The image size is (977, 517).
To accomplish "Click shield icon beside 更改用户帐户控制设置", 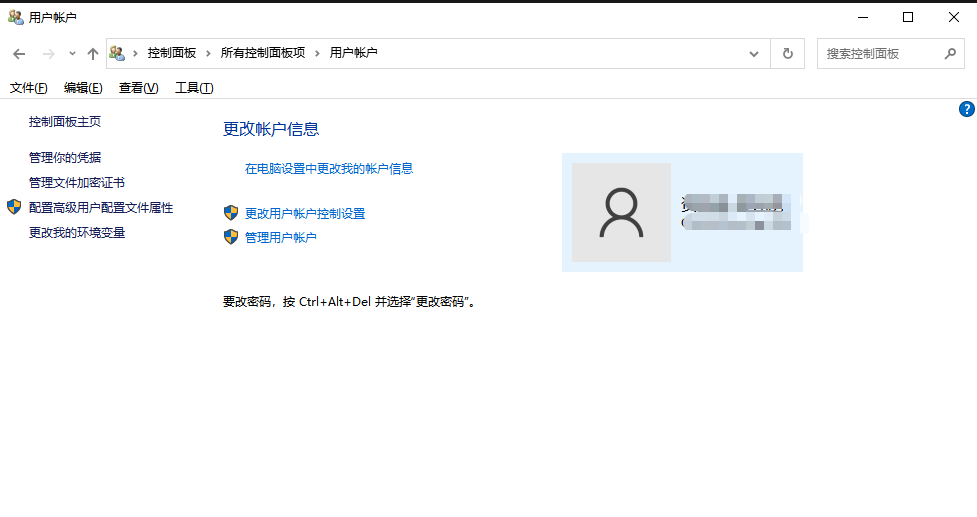I will pyautogui.click(x=231, y=213).
